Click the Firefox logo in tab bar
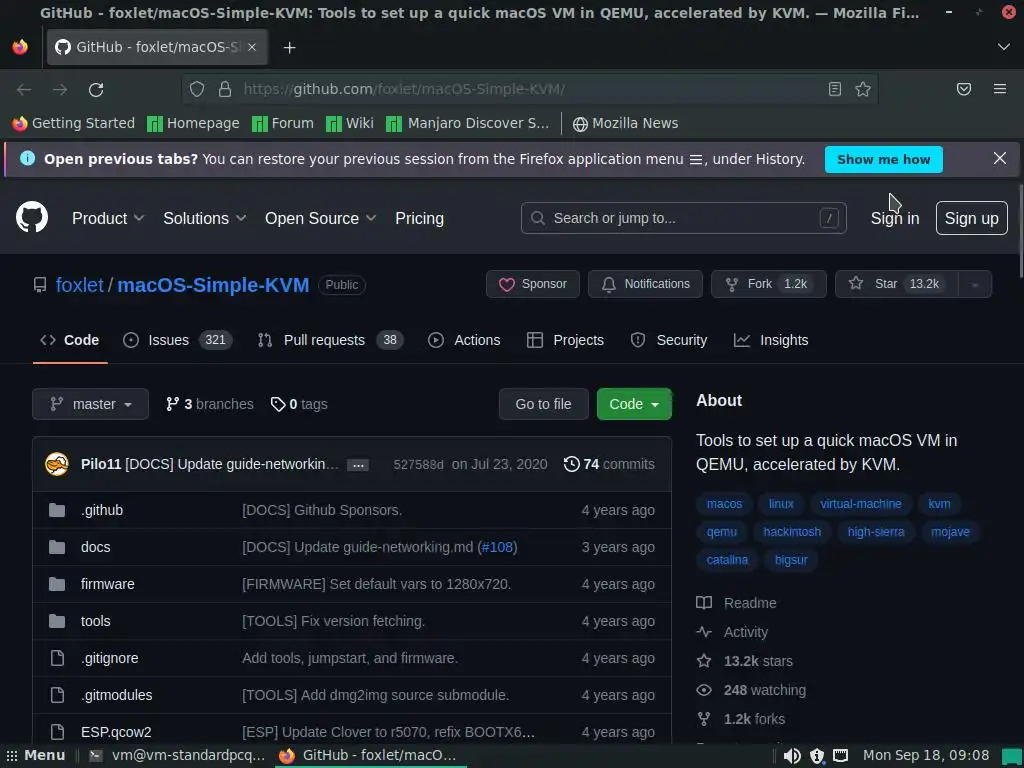This screenshot has width=1024, height=768. click(20, 47)
